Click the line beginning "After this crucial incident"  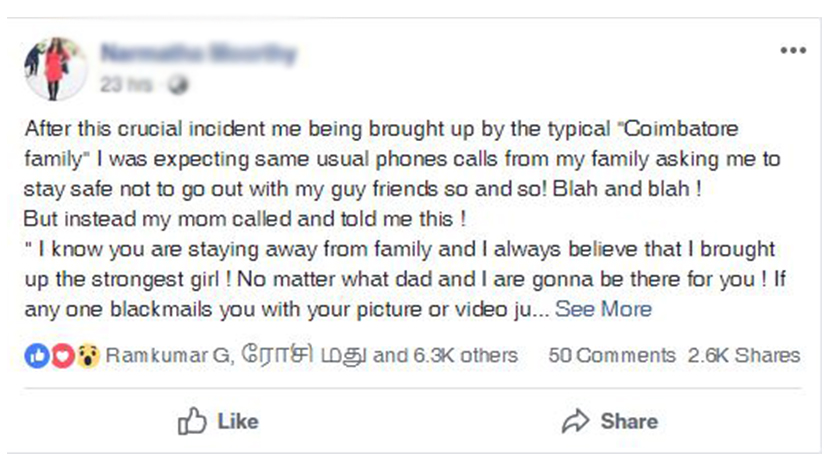pos(381,129)
